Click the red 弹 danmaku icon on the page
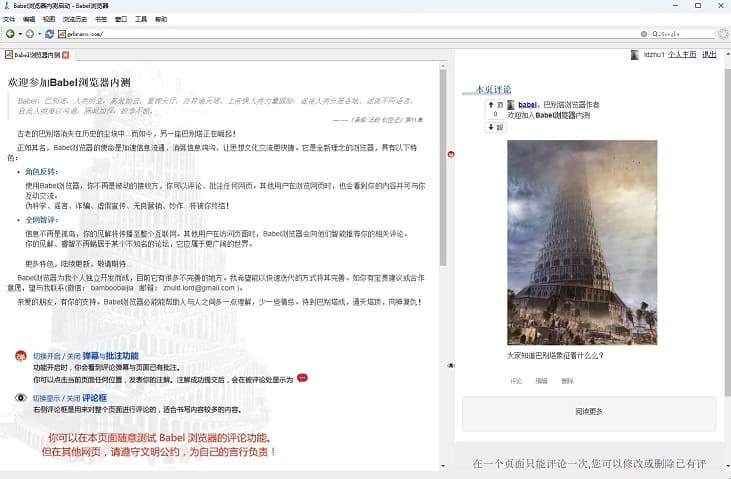This screenshot has height=479, width=731. pyautogui.click(x=21, y=356)
